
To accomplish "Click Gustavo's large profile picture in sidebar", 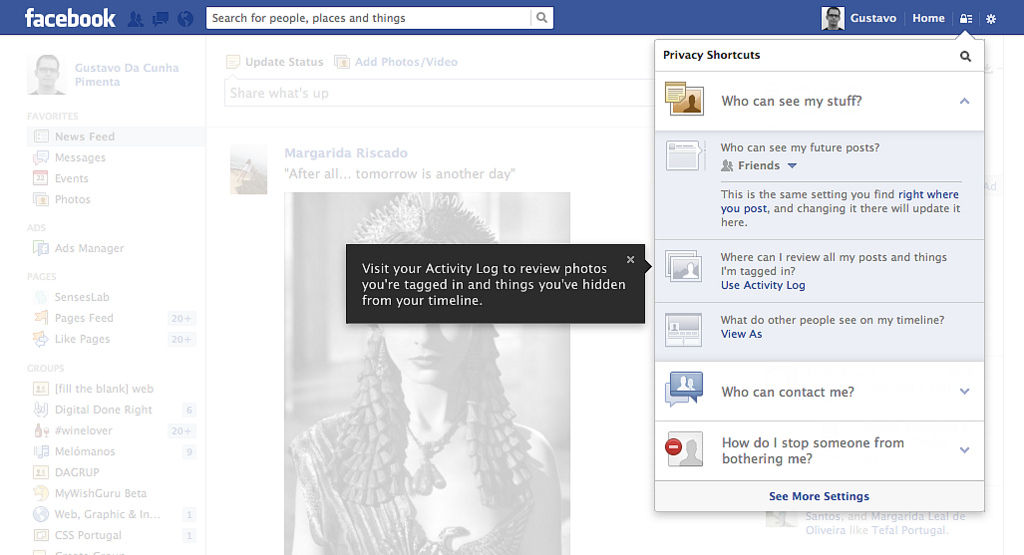I will 46,74.
